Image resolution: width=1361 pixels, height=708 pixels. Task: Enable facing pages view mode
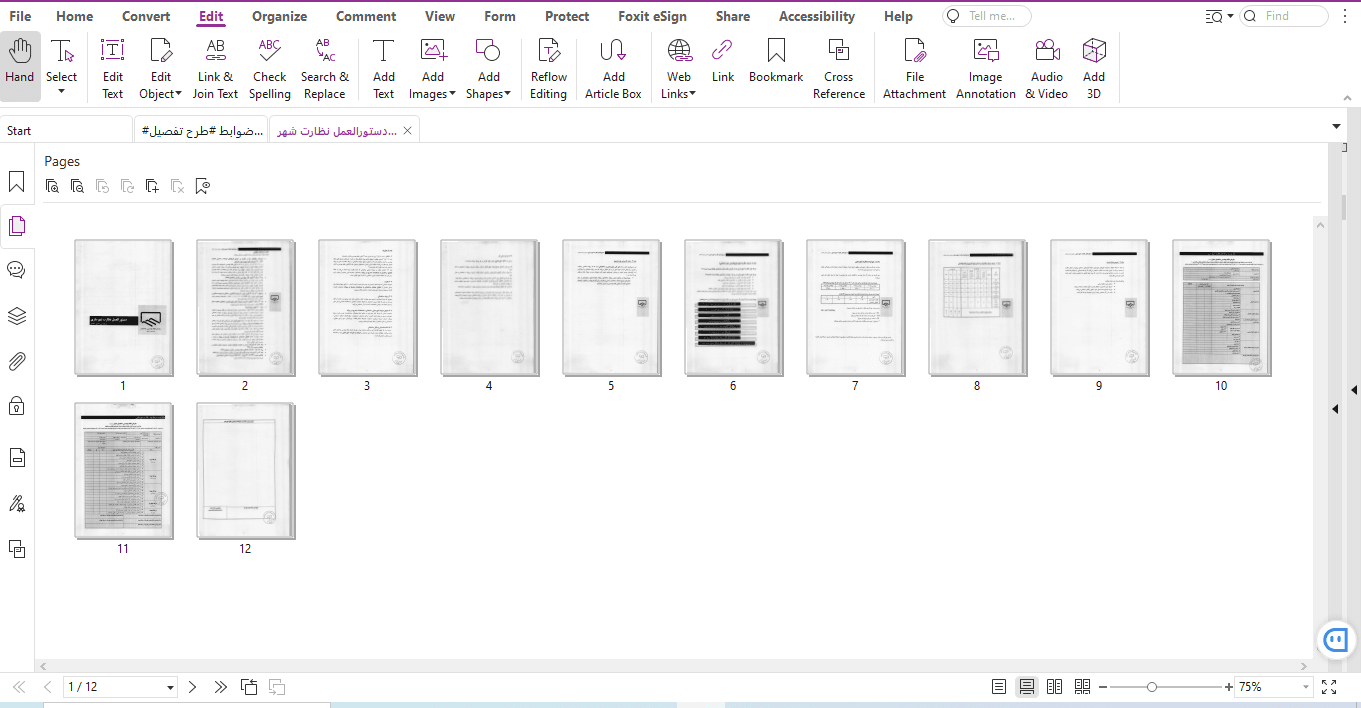pos(1054,687)
